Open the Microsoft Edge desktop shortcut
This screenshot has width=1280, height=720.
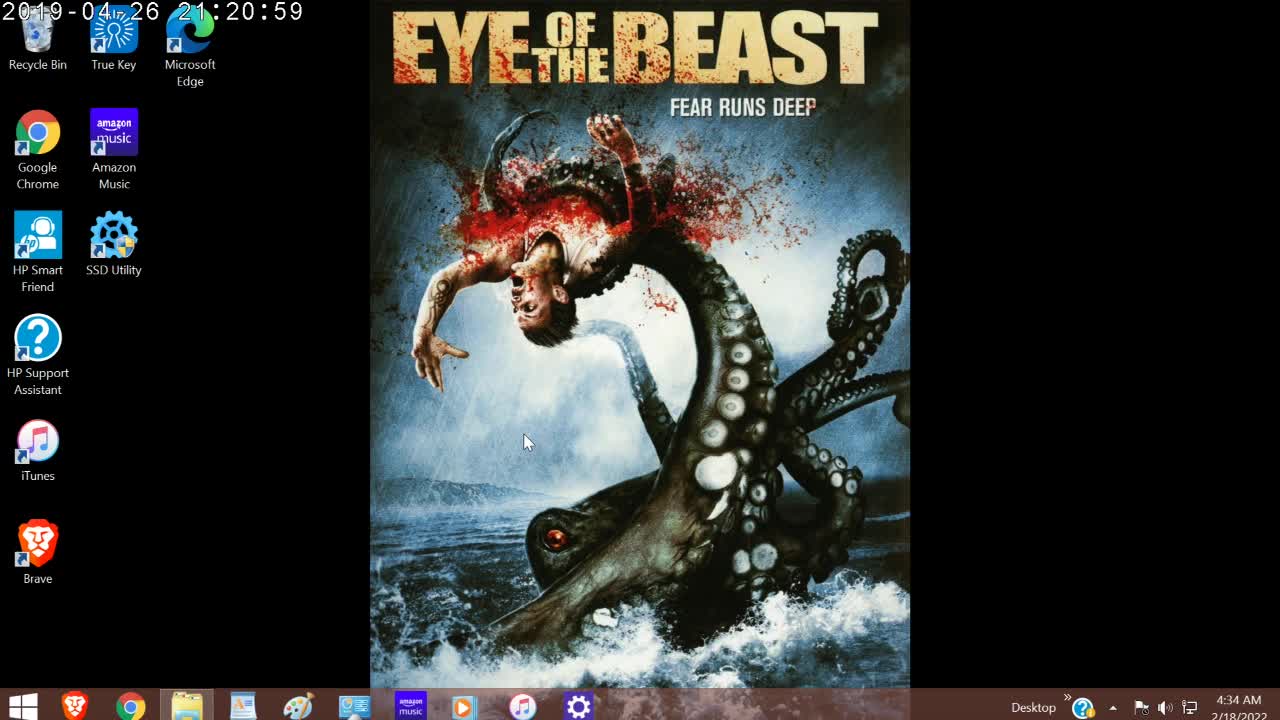click(x=190, y=48)
